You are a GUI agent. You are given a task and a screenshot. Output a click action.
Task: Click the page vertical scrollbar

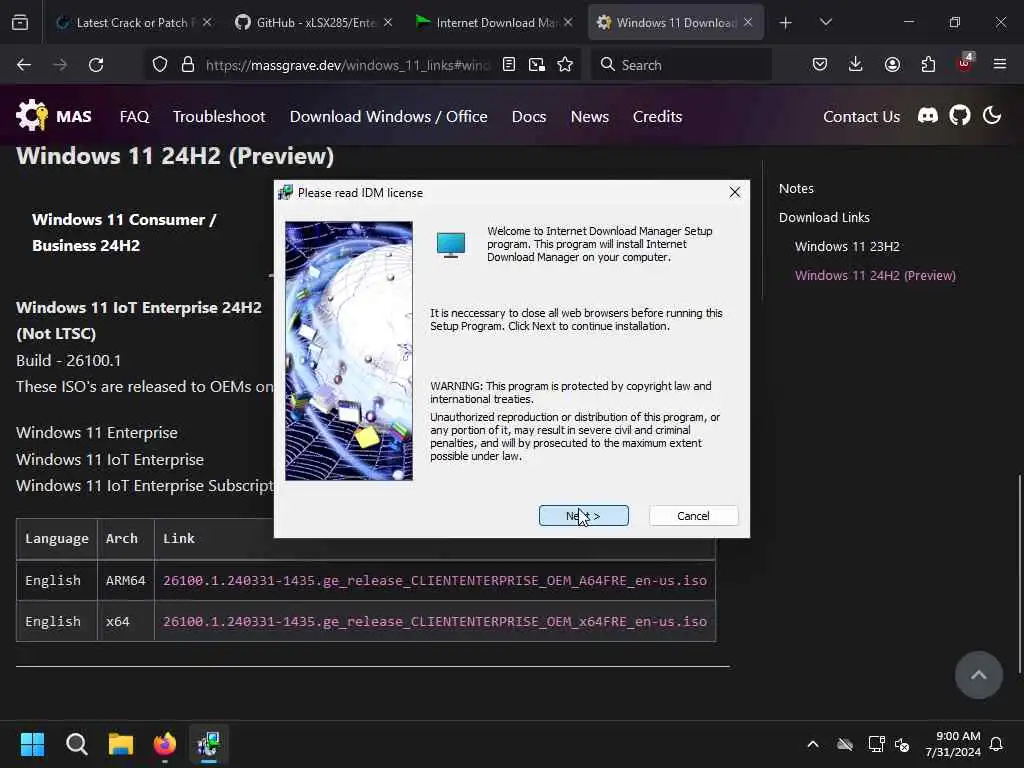(1019, 575)
